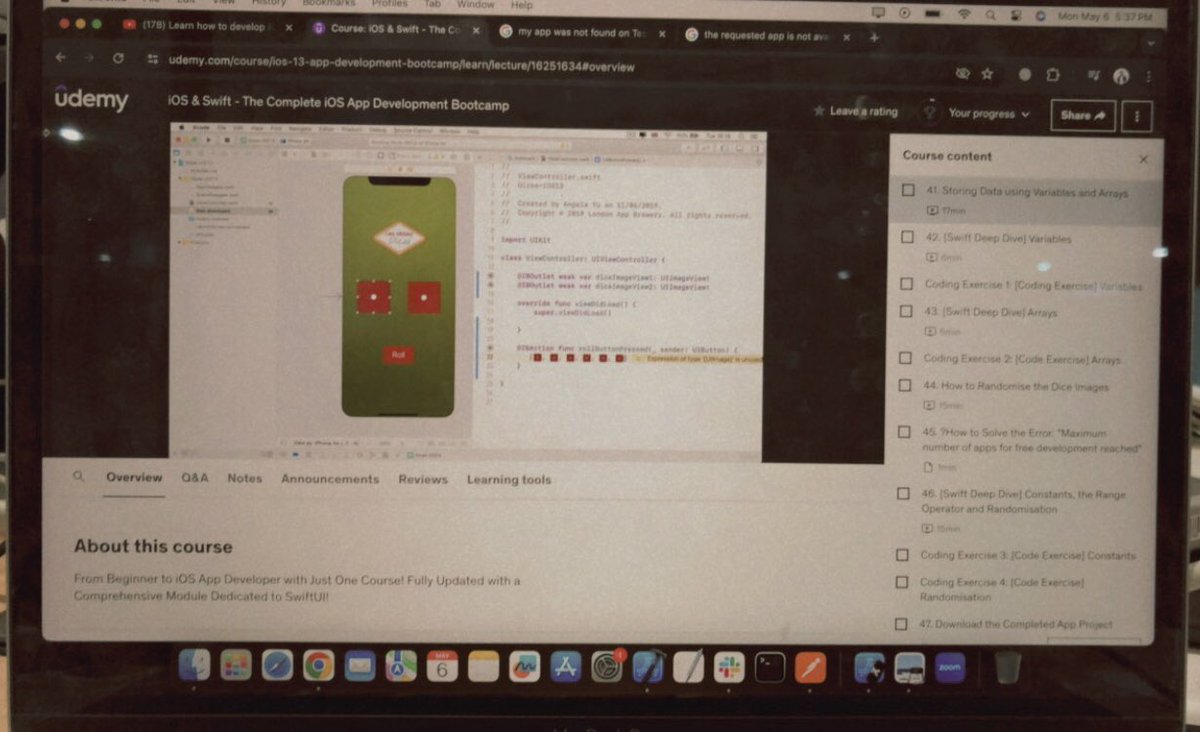Open the Chrome three-dot browser menu
1200x732 pixels.
[1148, 74]
